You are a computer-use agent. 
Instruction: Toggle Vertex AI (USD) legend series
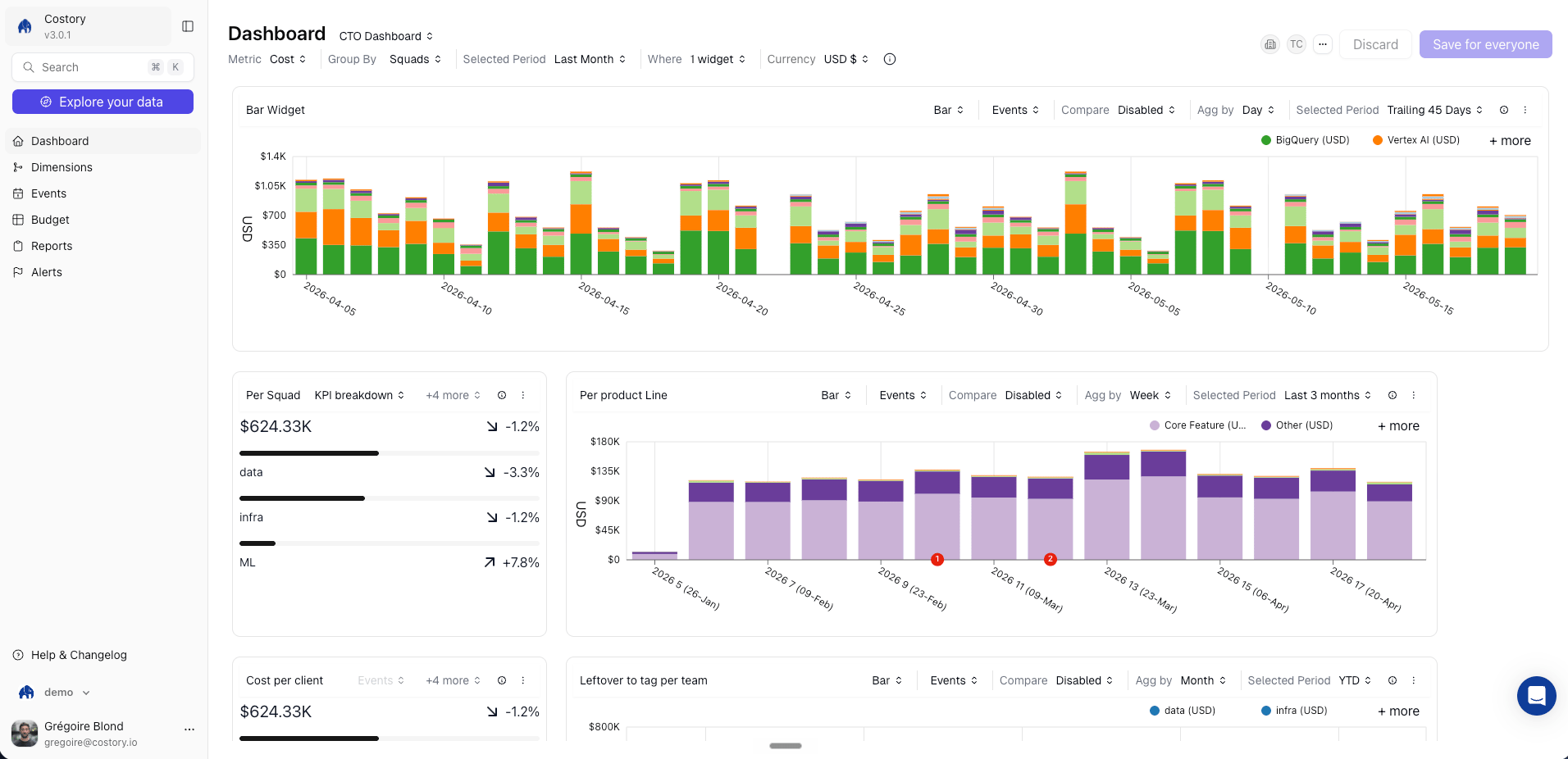pyautogui.click(x=1416, y=140)
